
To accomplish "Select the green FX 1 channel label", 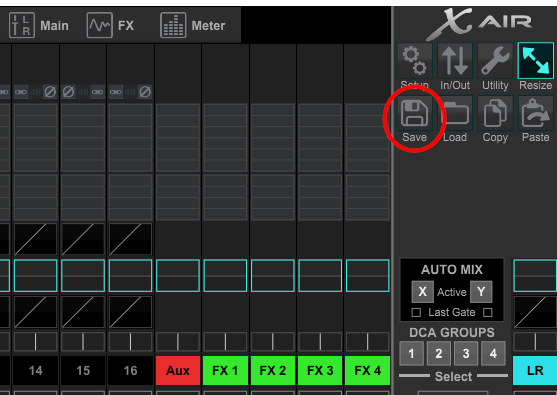I will coord(225,370).
